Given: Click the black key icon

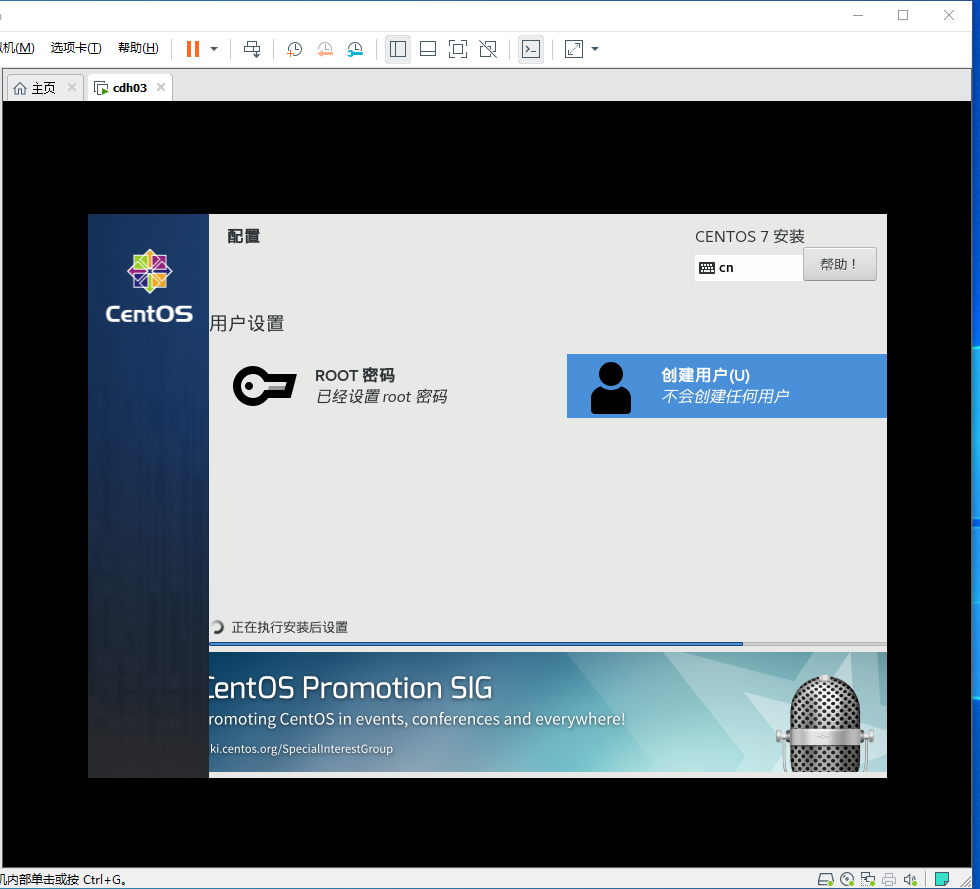Looking at the screenshot, I should point(264,386).
